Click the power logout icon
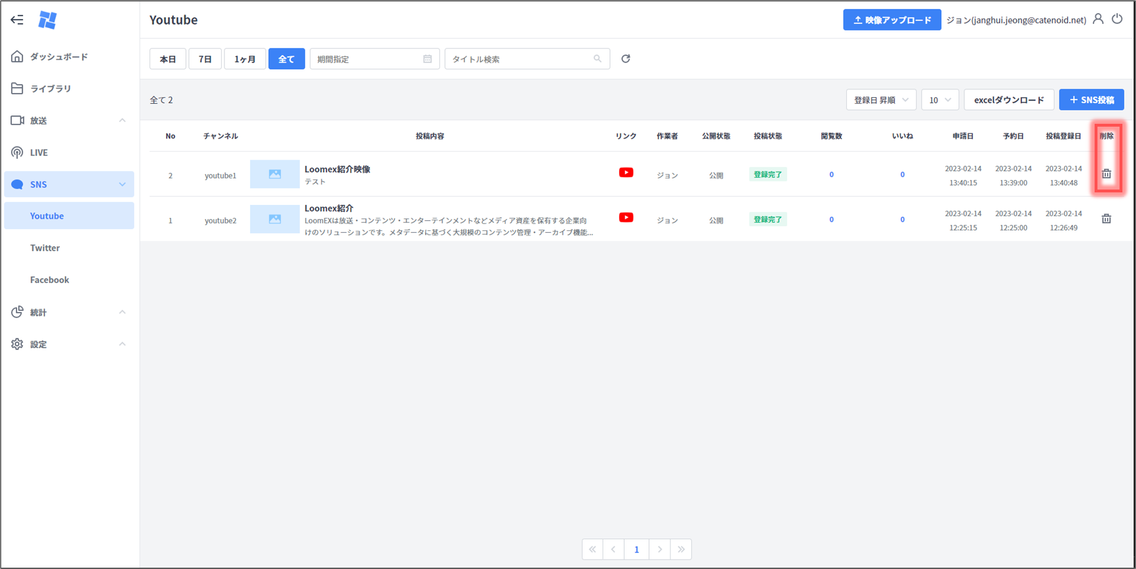Screen dimensions: 1136x569 (x=1117, y=19)
